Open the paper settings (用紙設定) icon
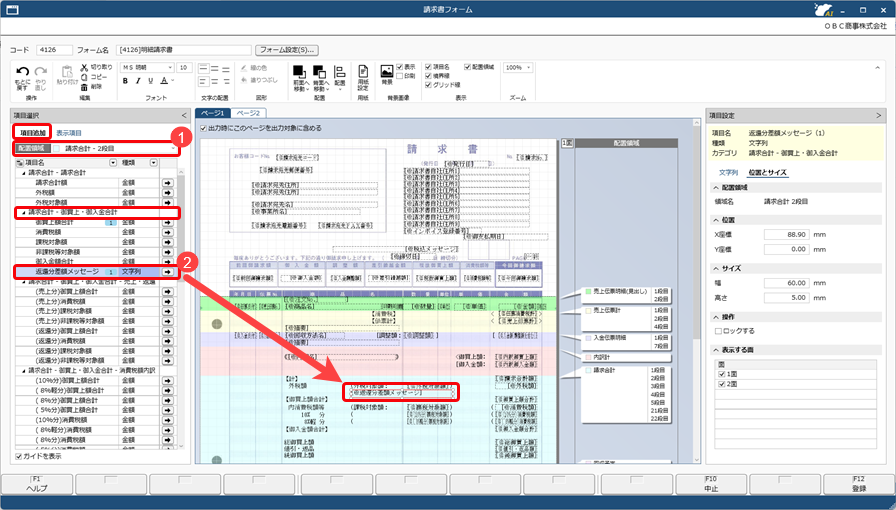Viewport: 896px width, 510px height. coord(363,71)
